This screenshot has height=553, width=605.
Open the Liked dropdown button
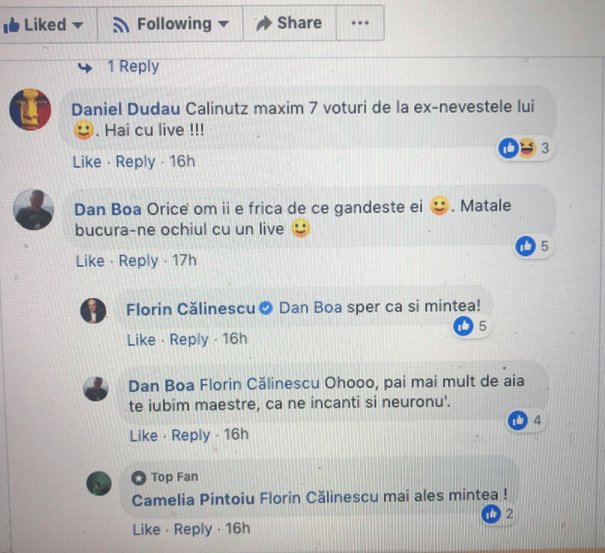coord(43,25)
